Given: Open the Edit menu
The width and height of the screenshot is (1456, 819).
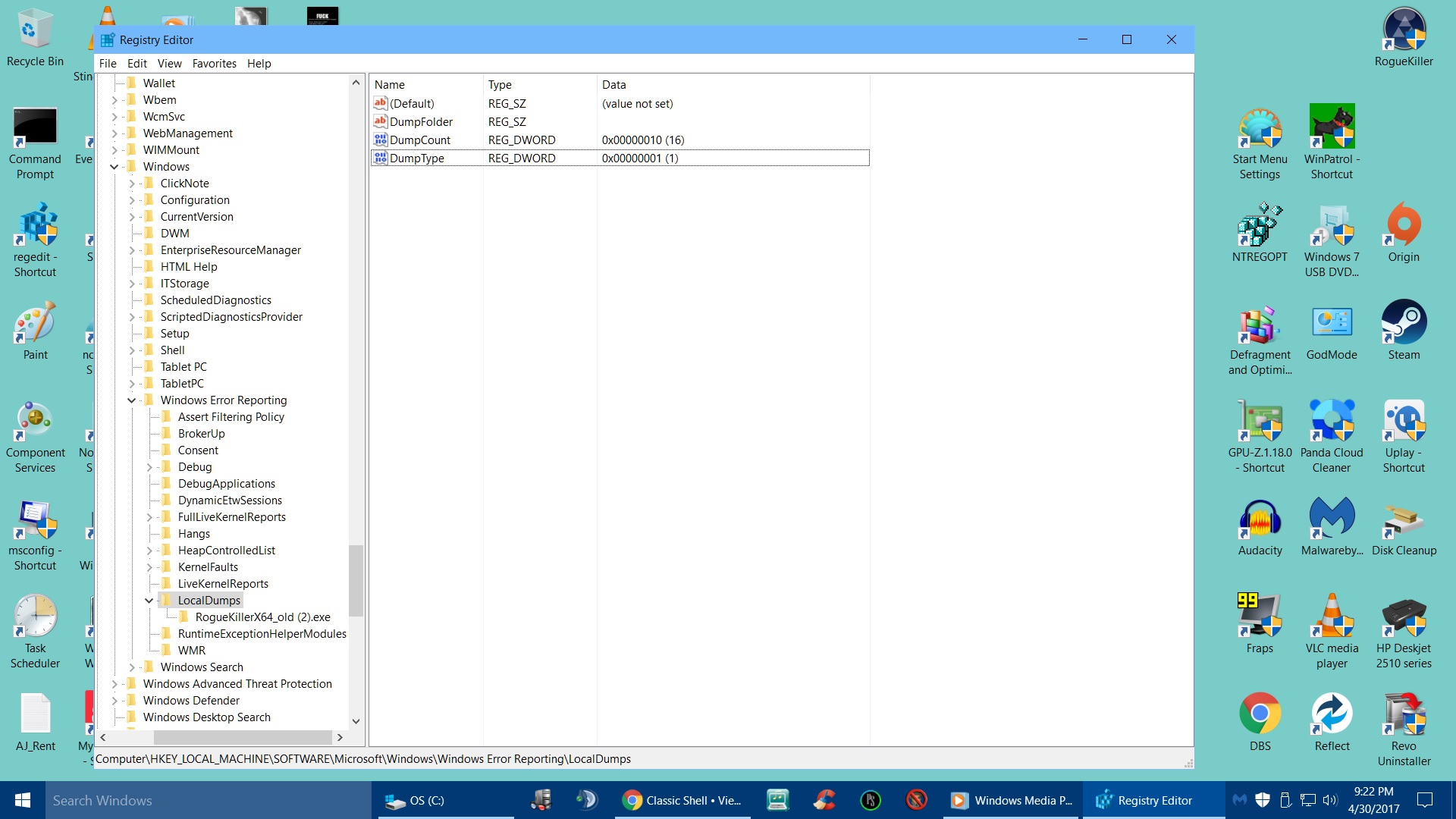Looking at the screenshot, I should click(x=136, y=64).
